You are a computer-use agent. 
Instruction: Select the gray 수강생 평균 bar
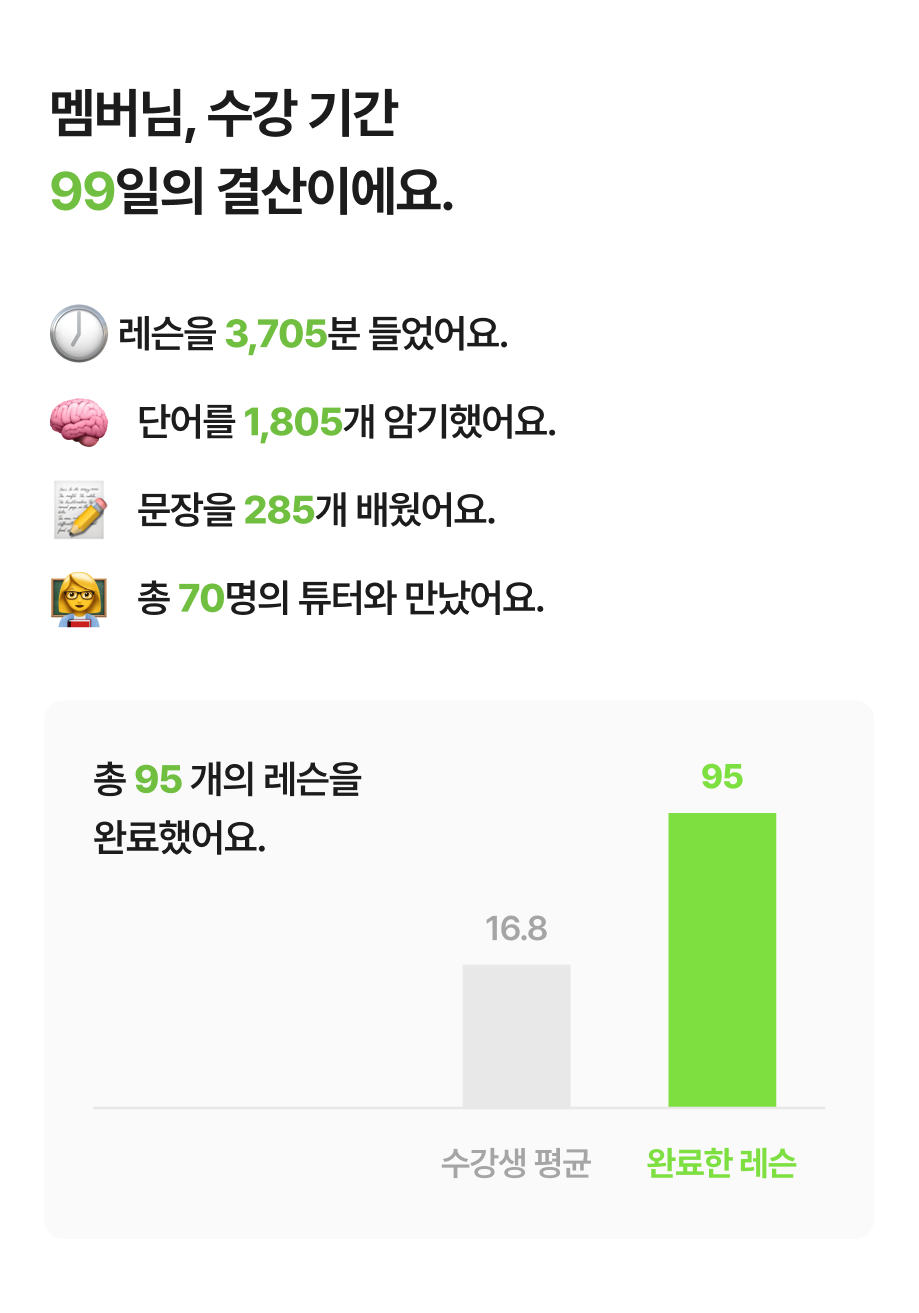516,1035
